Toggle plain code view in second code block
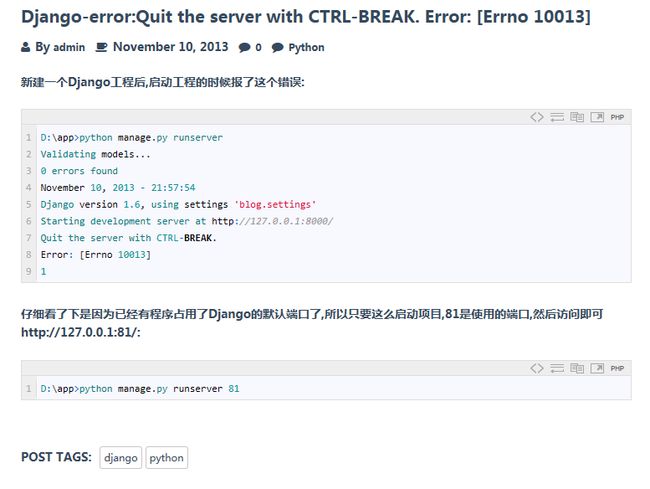 (537, 368)
